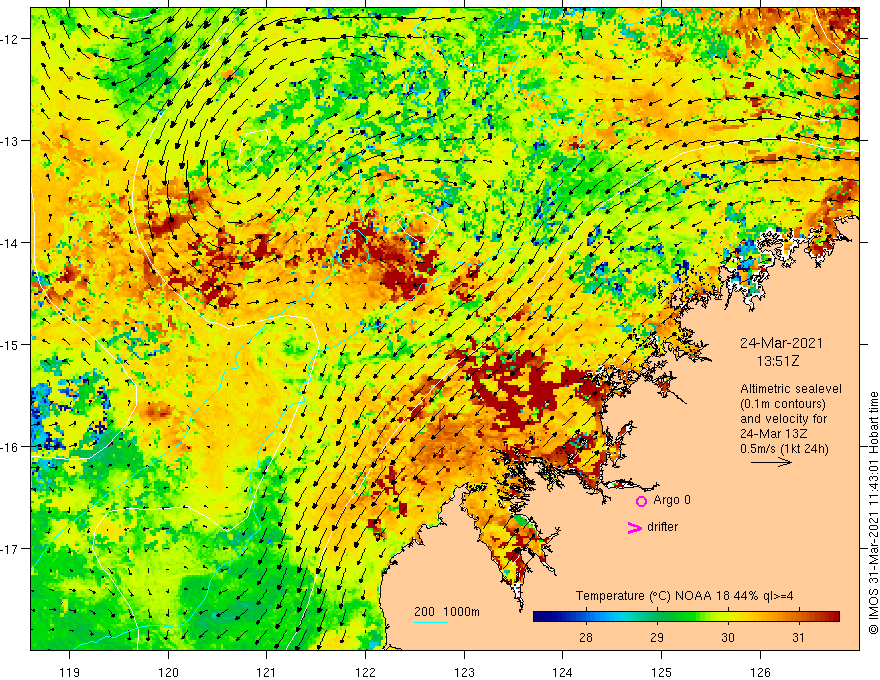Click the 'drifter' legend label
Screen dimensions: 880x680
(662, 527)
